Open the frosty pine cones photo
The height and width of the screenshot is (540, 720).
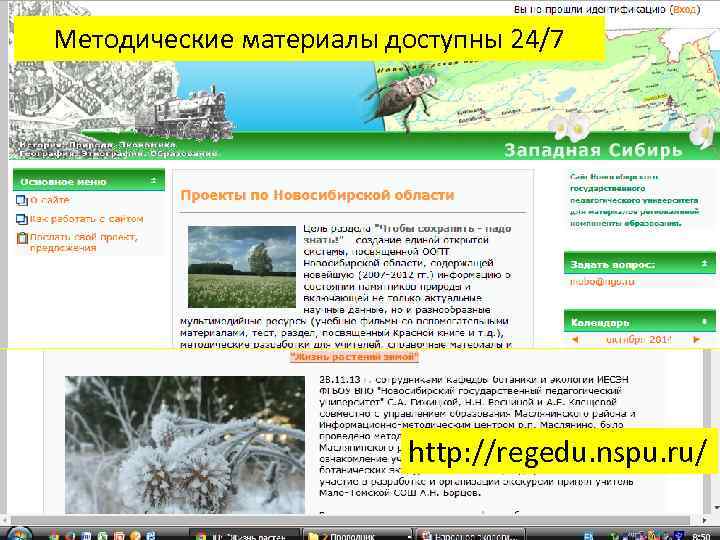(x=185, y=444)
